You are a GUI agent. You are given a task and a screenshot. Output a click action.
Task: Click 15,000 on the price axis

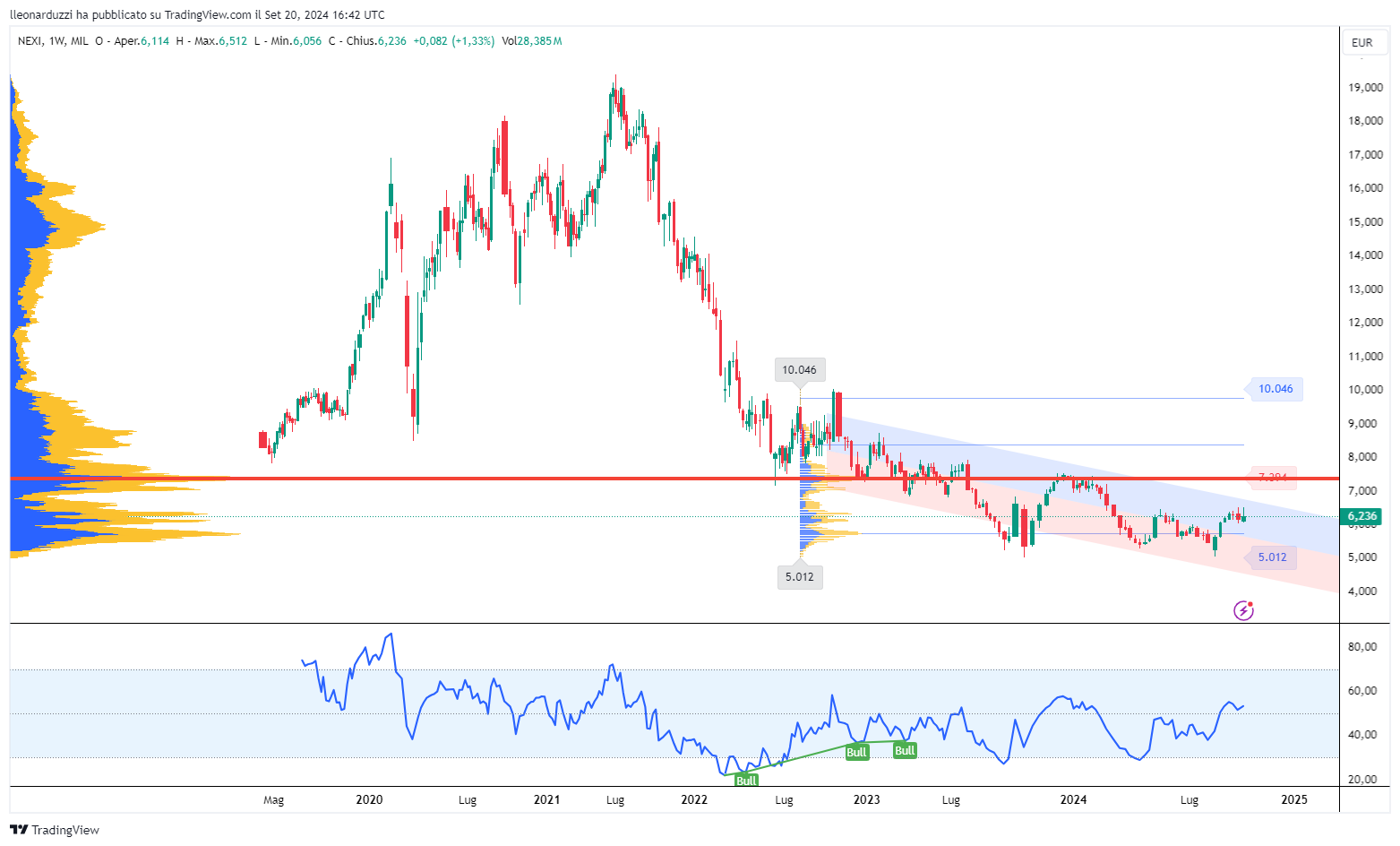1366,222
